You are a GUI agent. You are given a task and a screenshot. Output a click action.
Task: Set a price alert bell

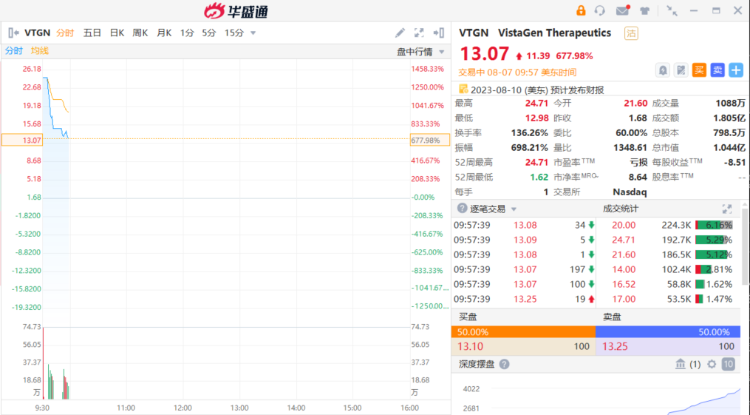pyautogui.click(x=662, y=70)
